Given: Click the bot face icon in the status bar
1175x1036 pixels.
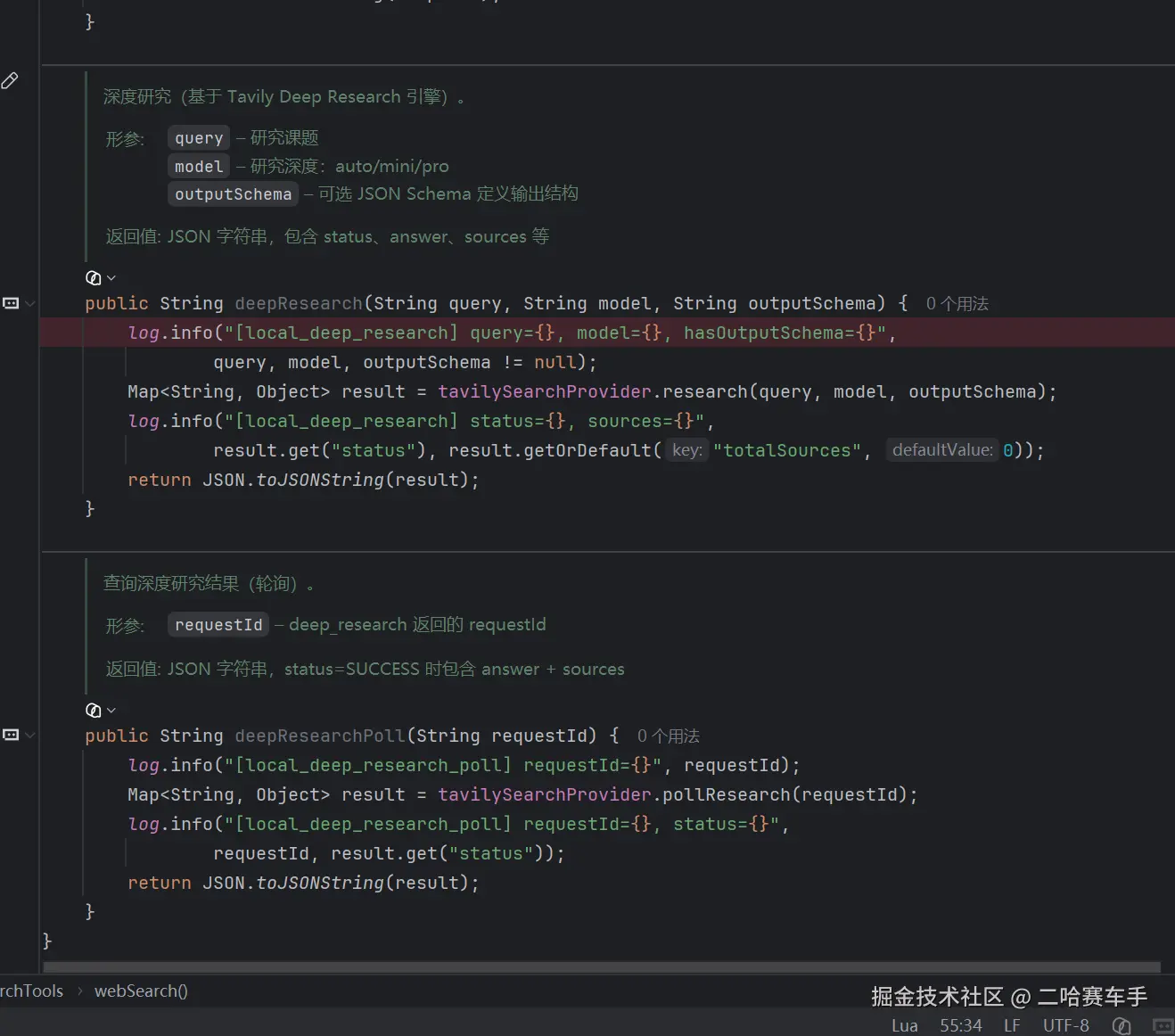Looking at the screenshot, I should (x=1163, y=1026).
